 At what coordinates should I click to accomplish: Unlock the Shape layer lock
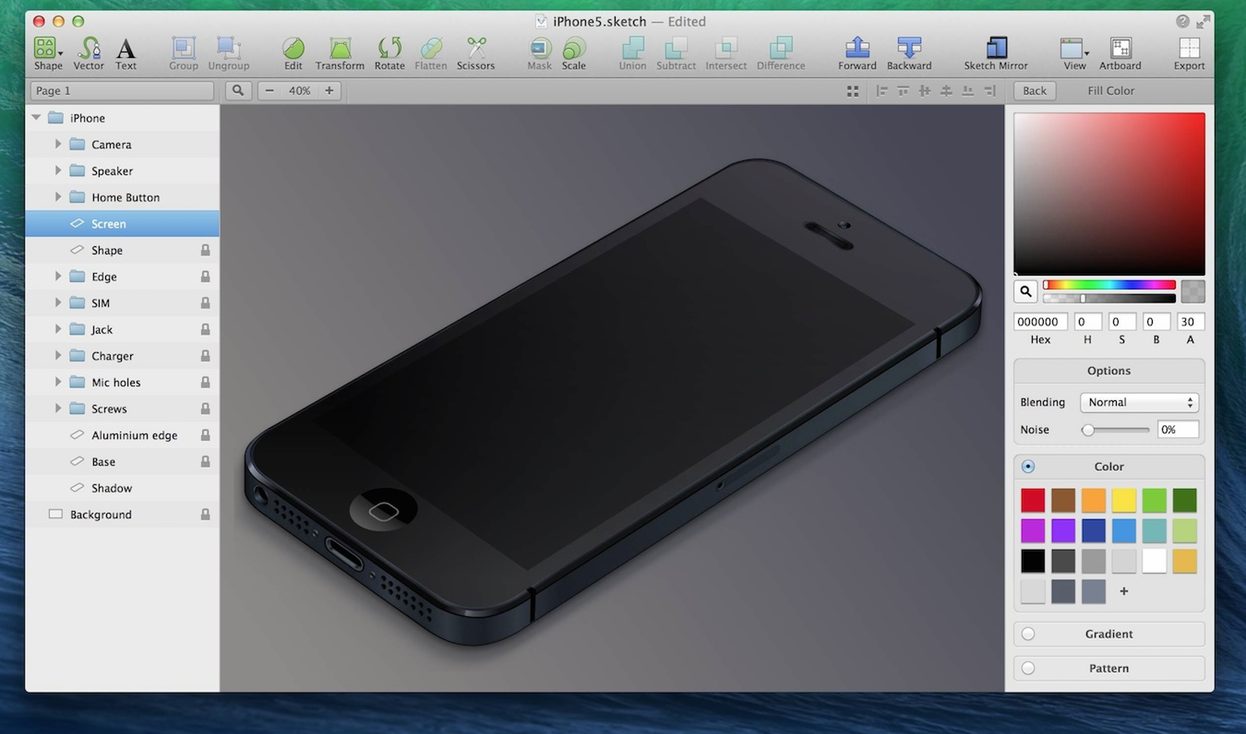click(x=205, y=250)
